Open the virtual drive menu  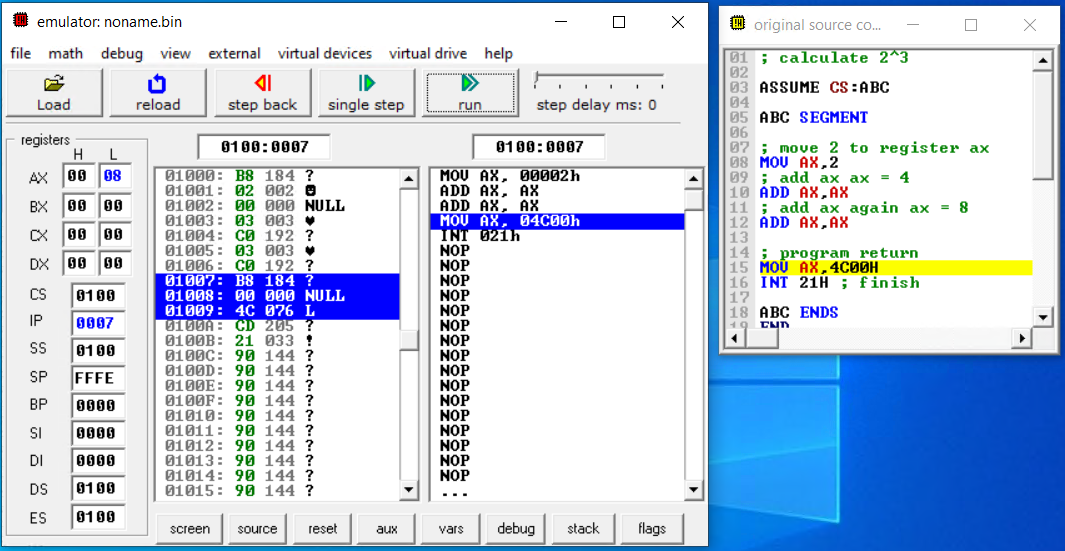428,54
